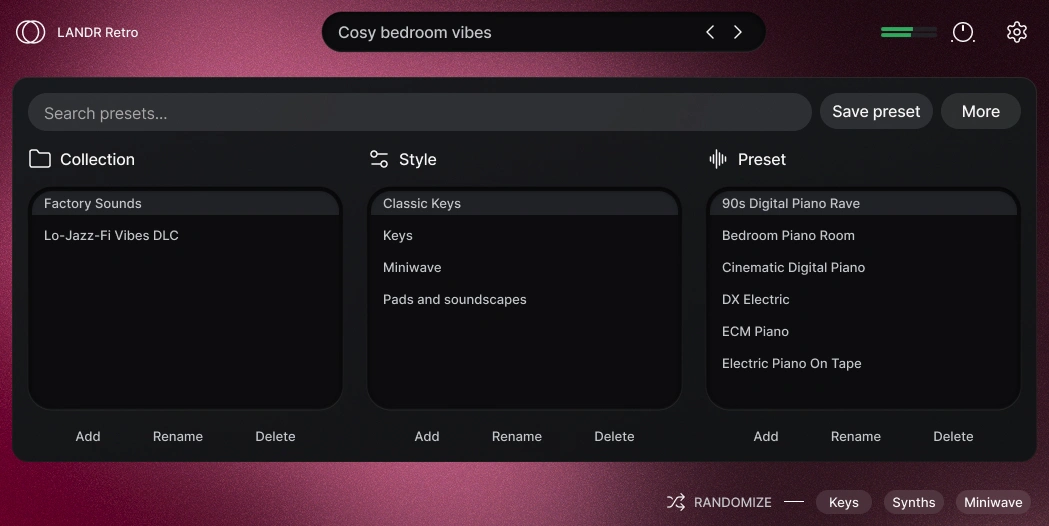This screenshot has width=1049, height=526.
Task: Select Classic Keys style
Action: pos(524,203)
